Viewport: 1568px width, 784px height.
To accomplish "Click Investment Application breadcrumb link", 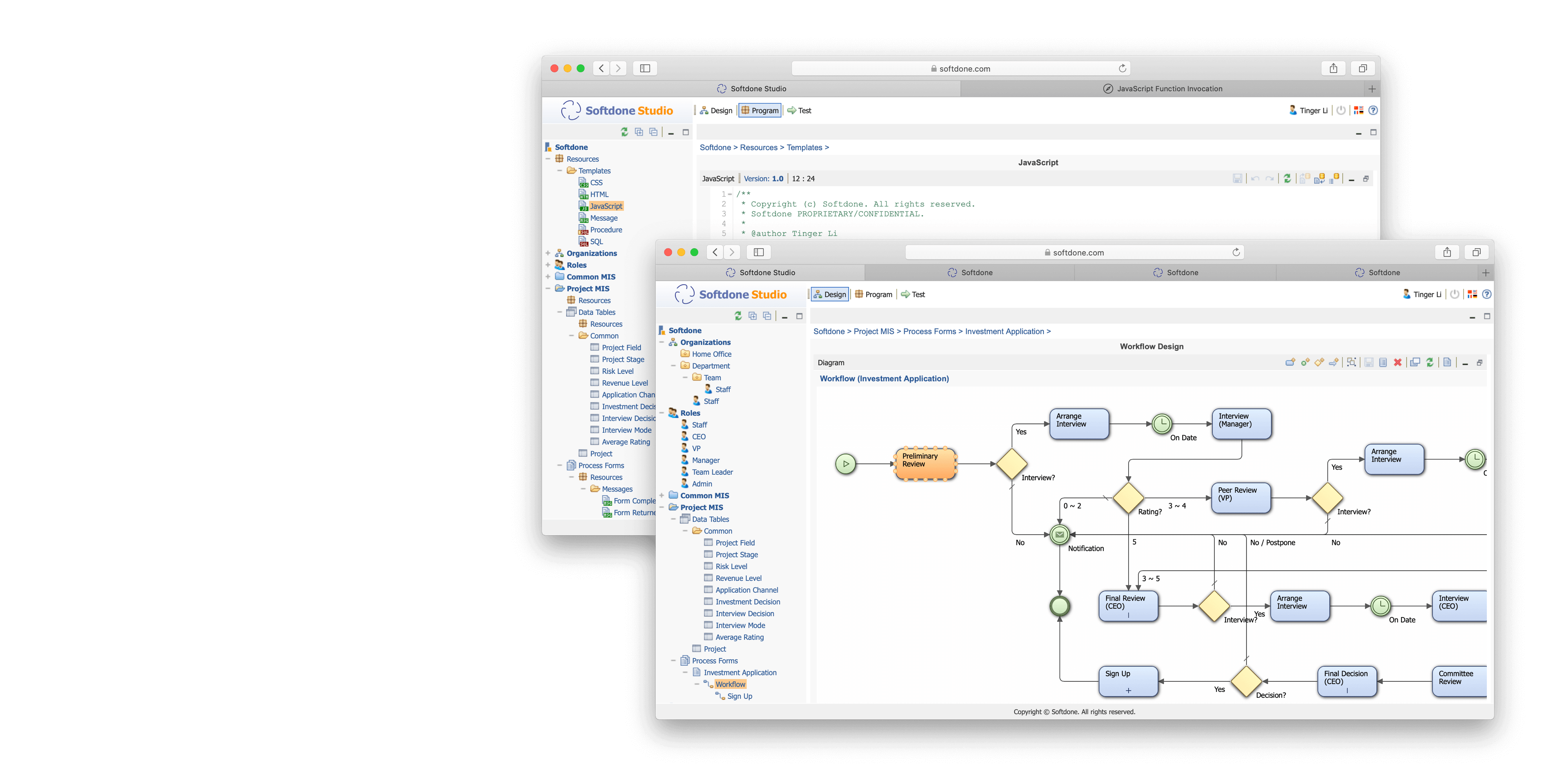I will [1004, 332].
